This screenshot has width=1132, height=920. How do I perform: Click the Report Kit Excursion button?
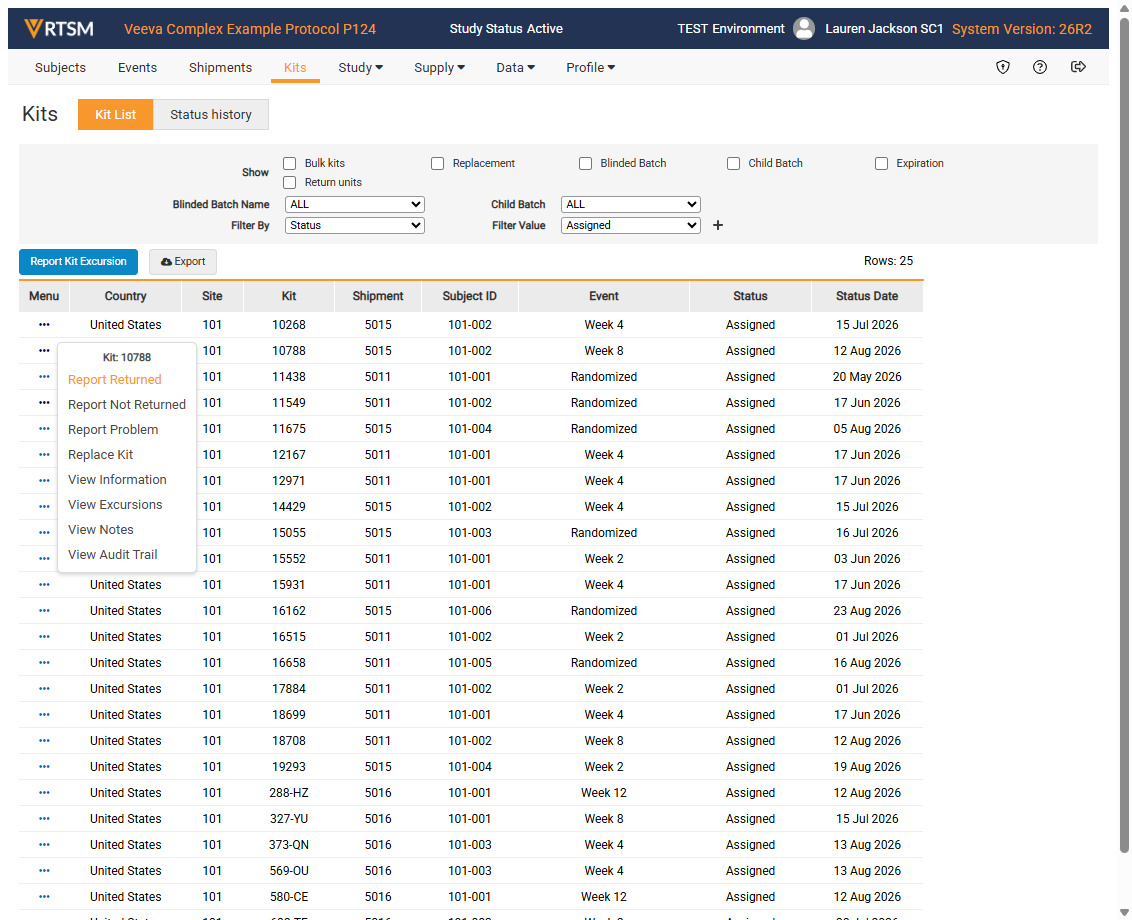78,261
